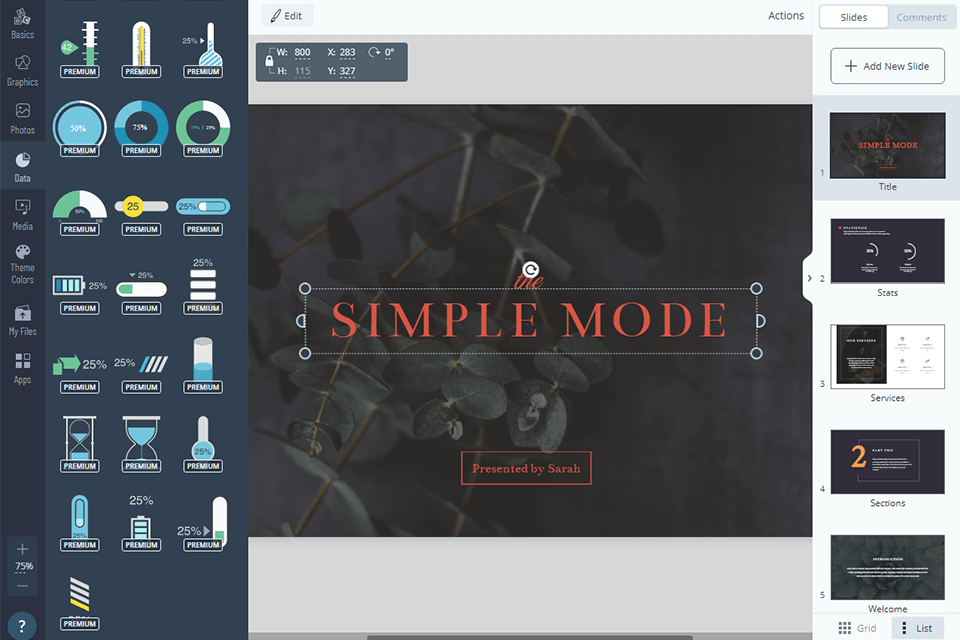Switch to the Comments tab

pyautogui.click(x=921, y=17)
